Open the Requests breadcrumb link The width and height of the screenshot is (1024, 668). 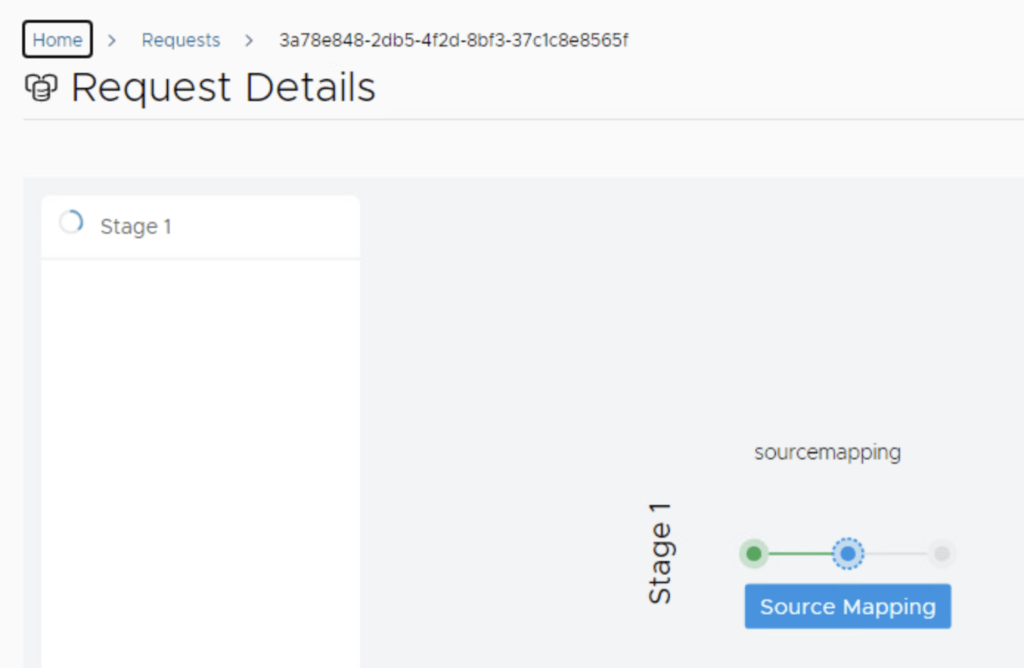180,40
